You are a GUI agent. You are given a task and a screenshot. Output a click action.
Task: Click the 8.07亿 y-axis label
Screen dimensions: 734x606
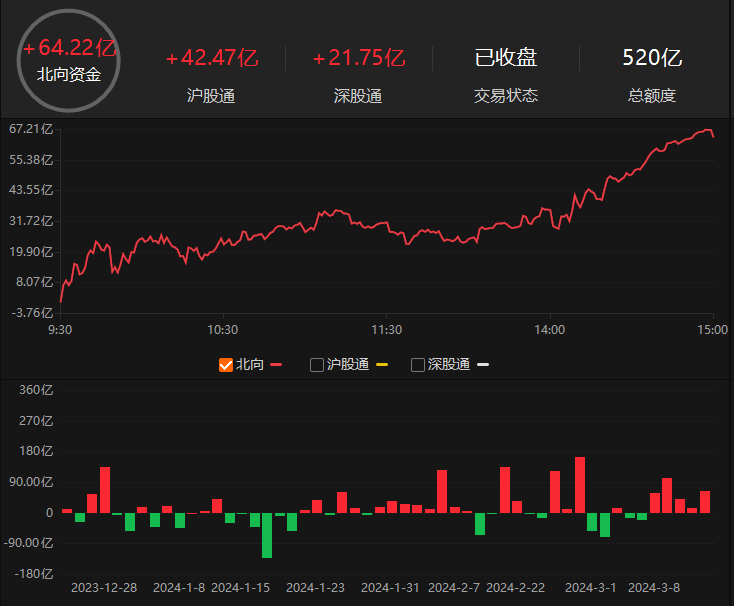[x=34, y=282]
